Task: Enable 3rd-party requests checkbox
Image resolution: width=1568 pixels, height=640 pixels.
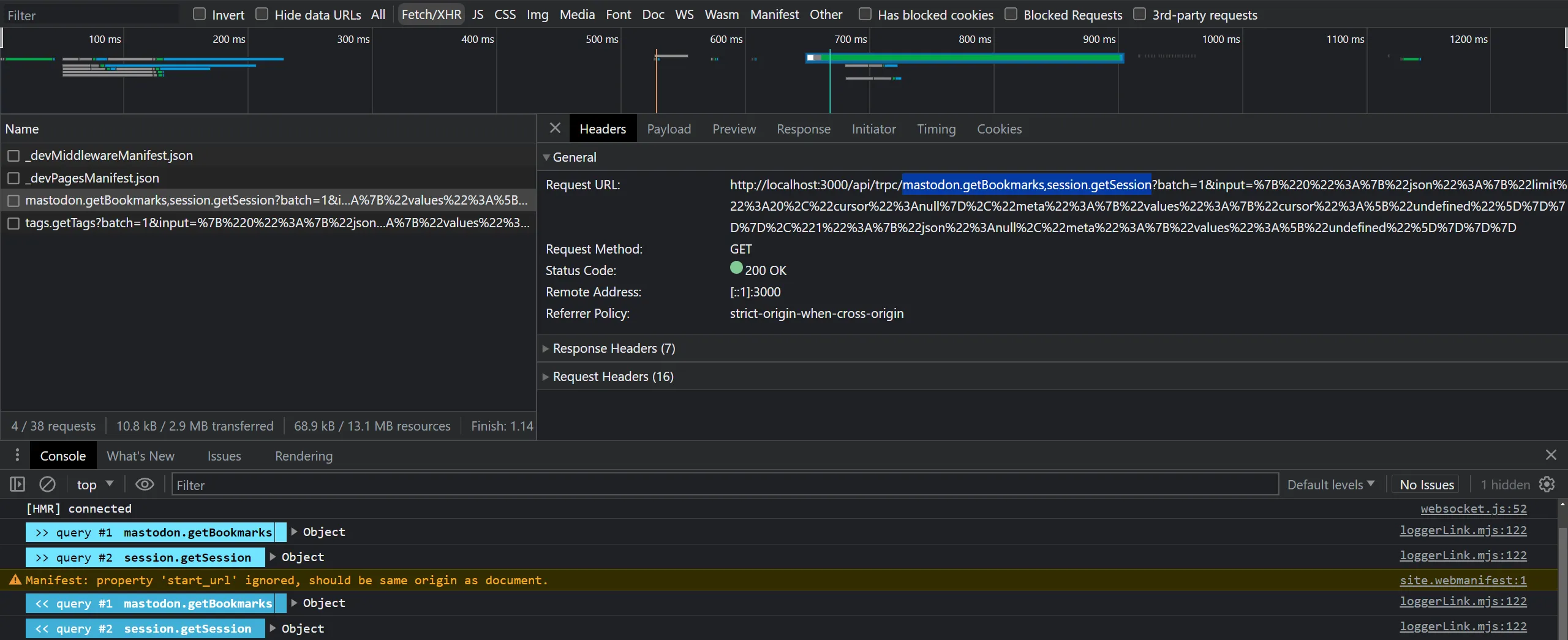Action: click(x=1139, y=14)
